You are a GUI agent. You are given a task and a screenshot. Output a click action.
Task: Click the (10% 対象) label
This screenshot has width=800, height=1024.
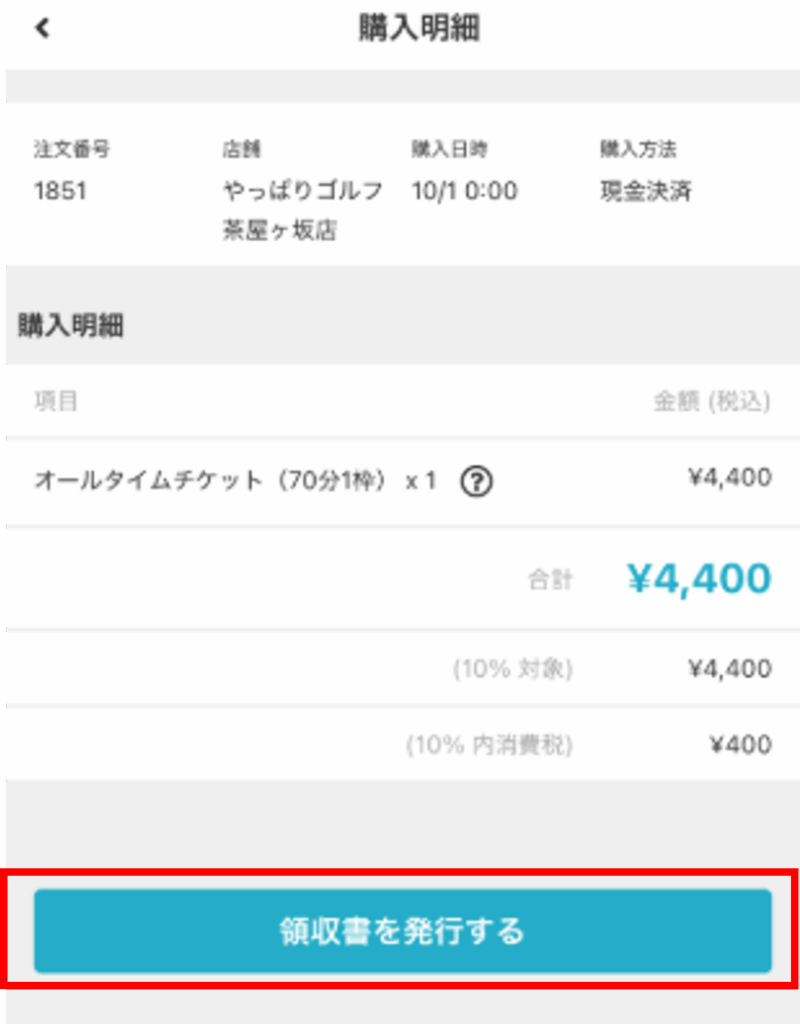pos(513,669)
